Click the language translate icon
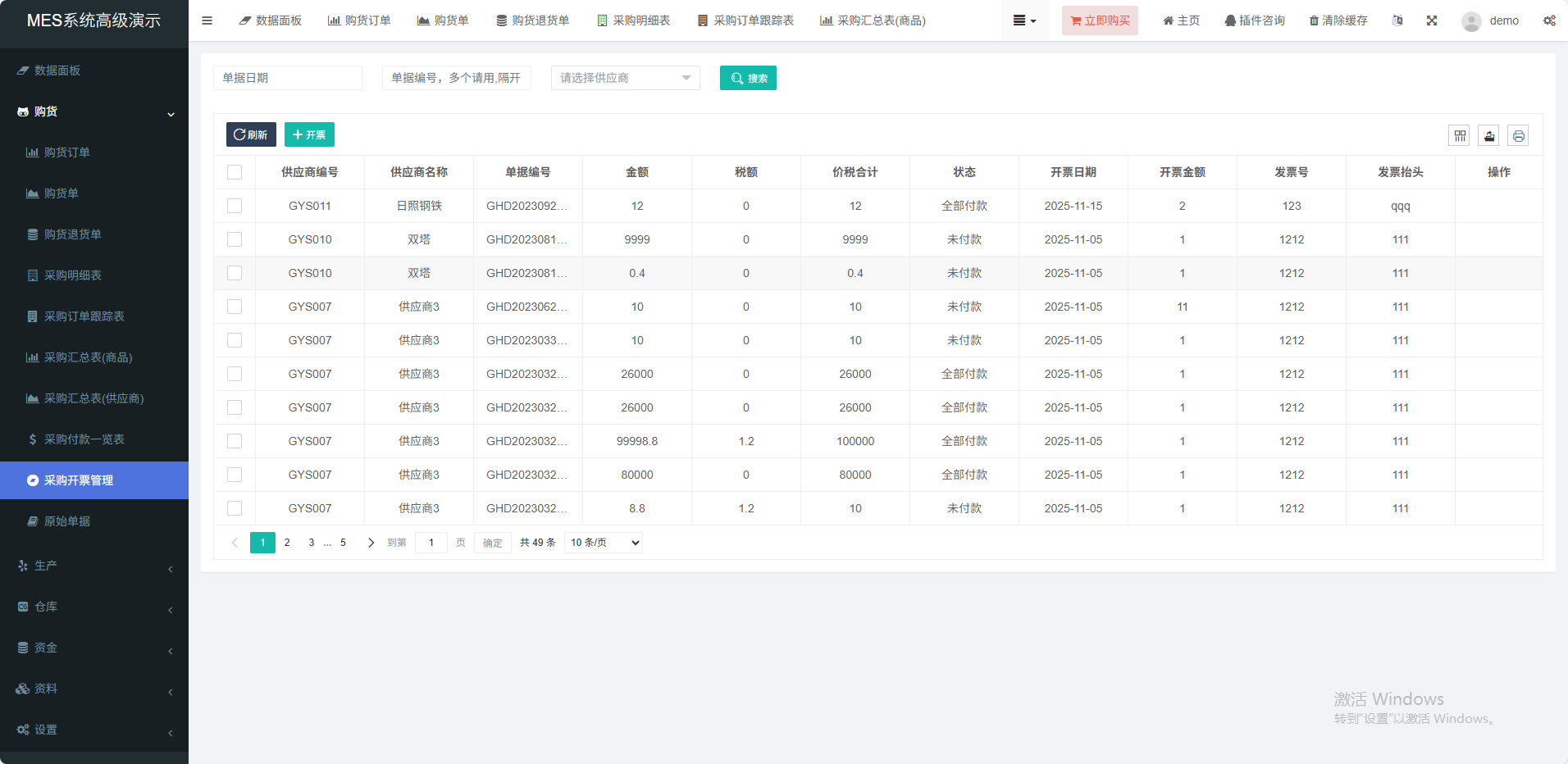Viewport: 1568px width, 764px height. [x=1397, y=20]
